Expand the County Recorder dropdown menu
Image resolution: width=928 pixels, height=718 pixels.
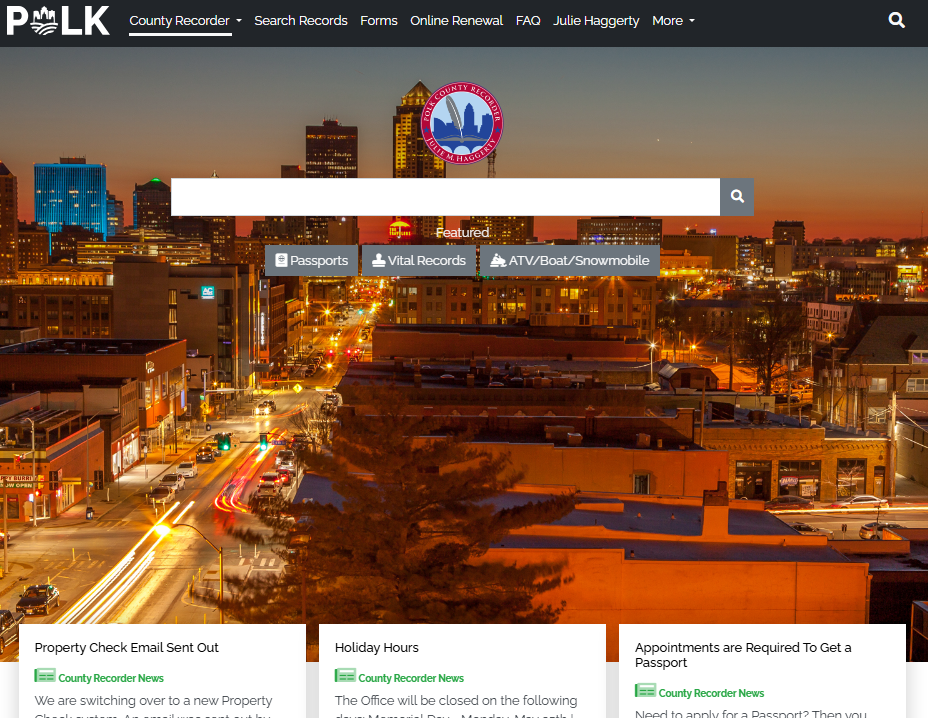tap(186, 21)
